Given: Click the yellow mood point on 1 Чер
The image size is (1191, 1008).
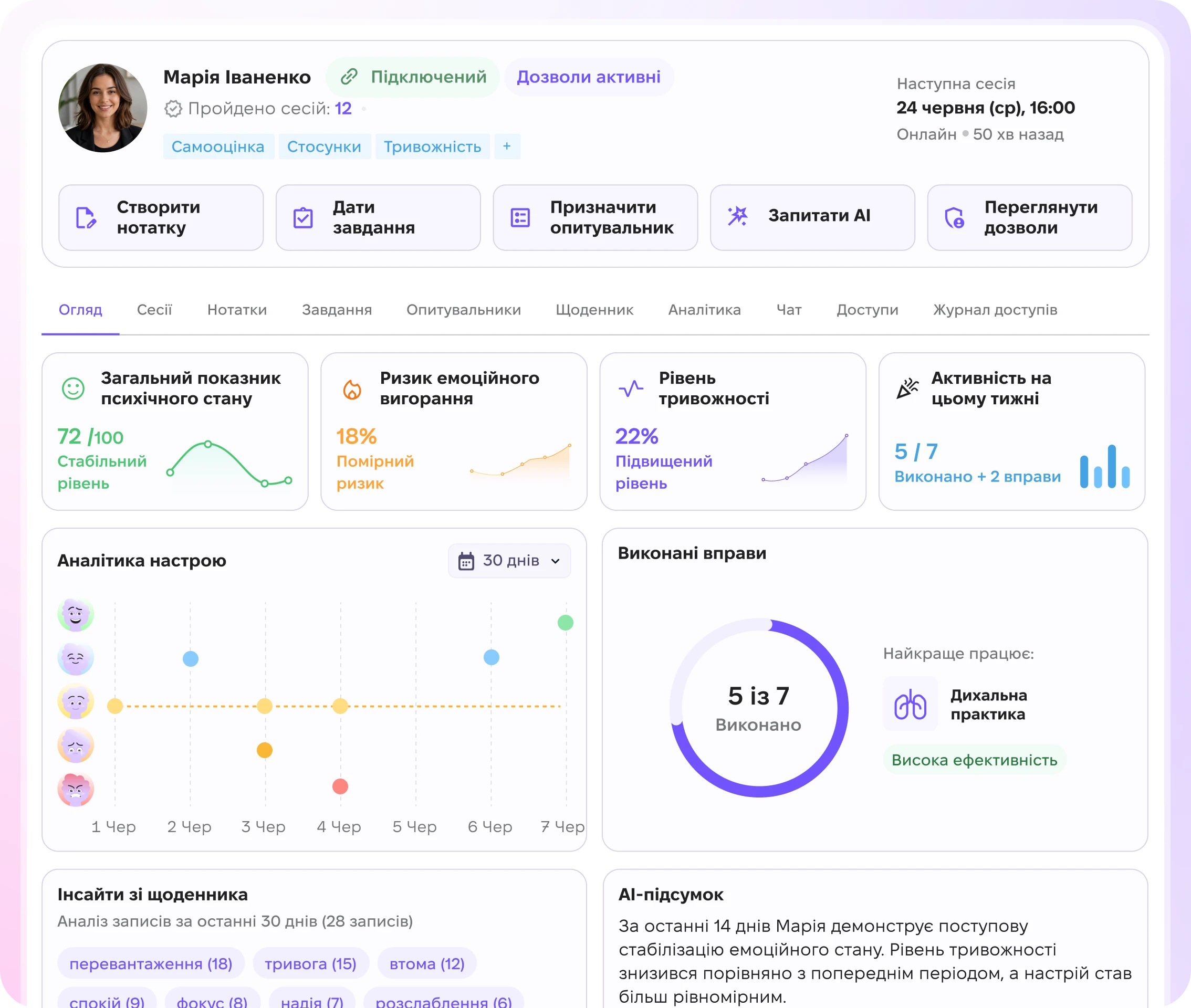Looking at the screenshot, I should point(115,706).
